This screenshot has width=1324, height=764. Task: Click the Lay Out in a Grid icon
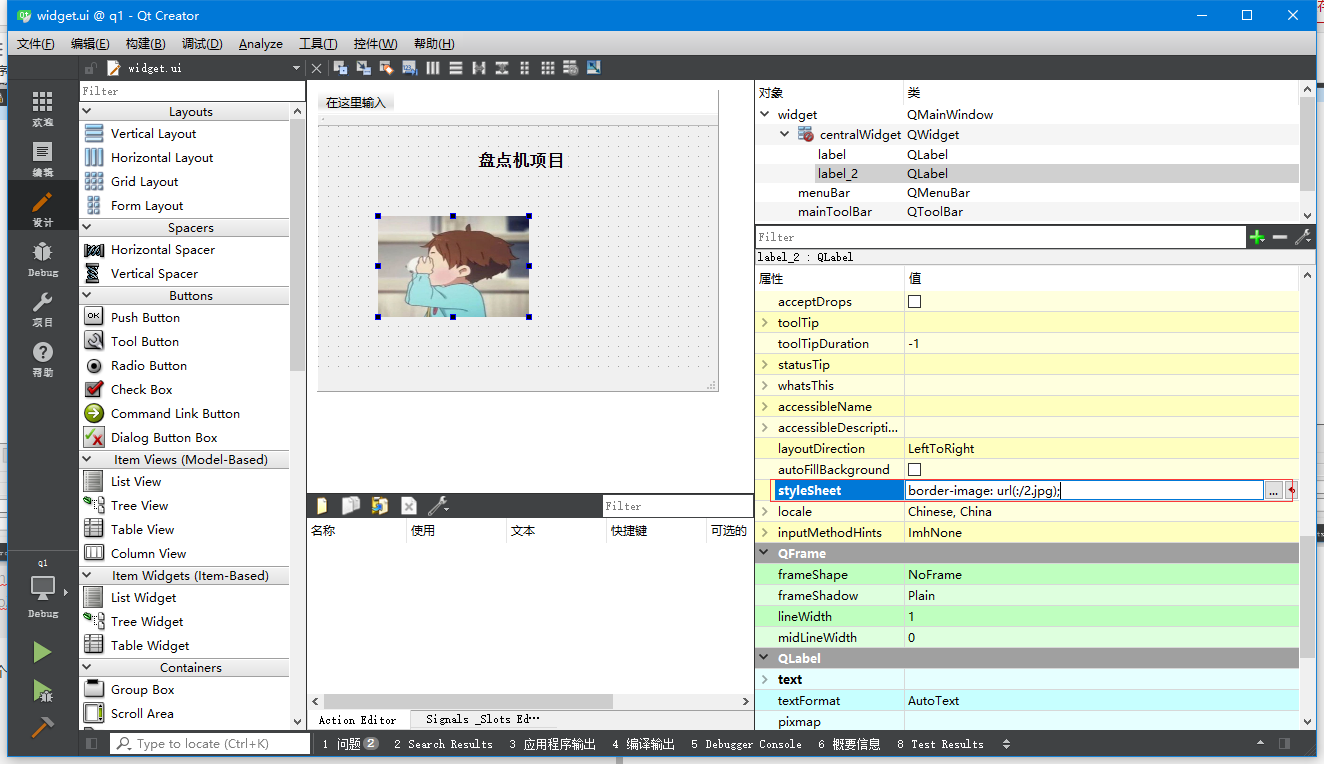point(547,67)
